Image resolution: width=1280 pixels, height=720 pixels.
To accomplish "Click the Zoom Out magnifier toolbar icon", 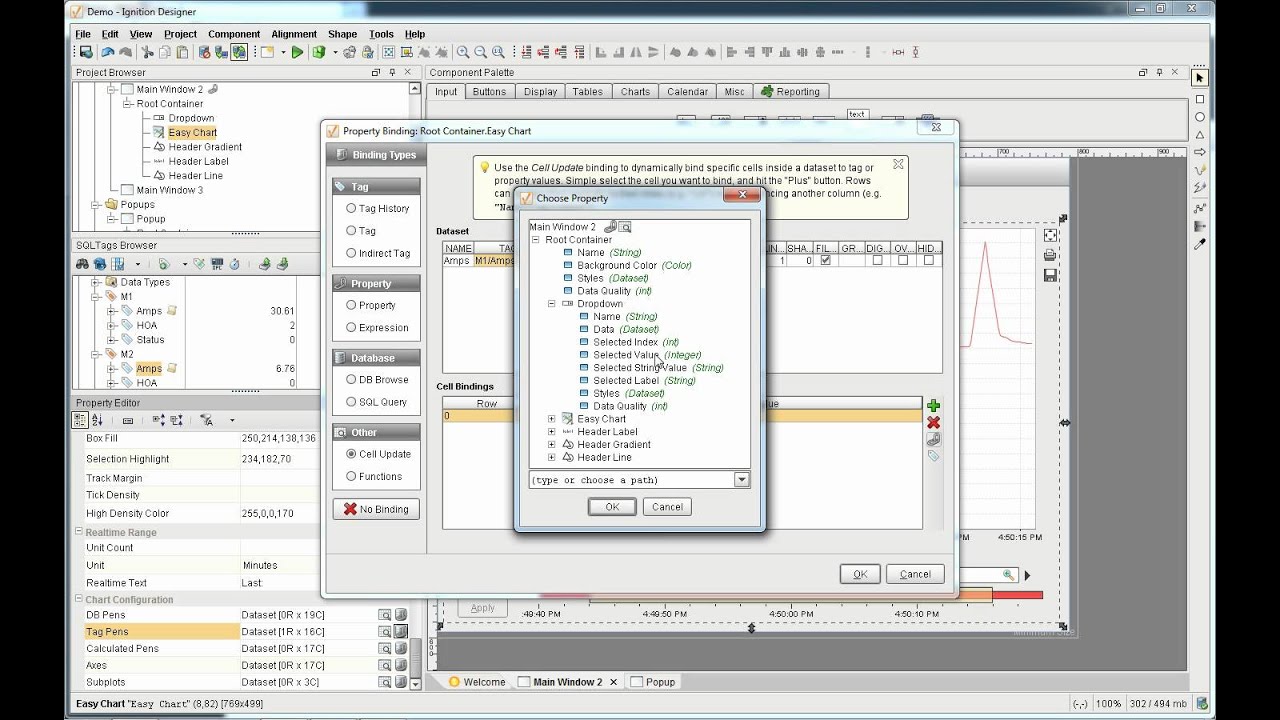I will [x=481, y=52].
